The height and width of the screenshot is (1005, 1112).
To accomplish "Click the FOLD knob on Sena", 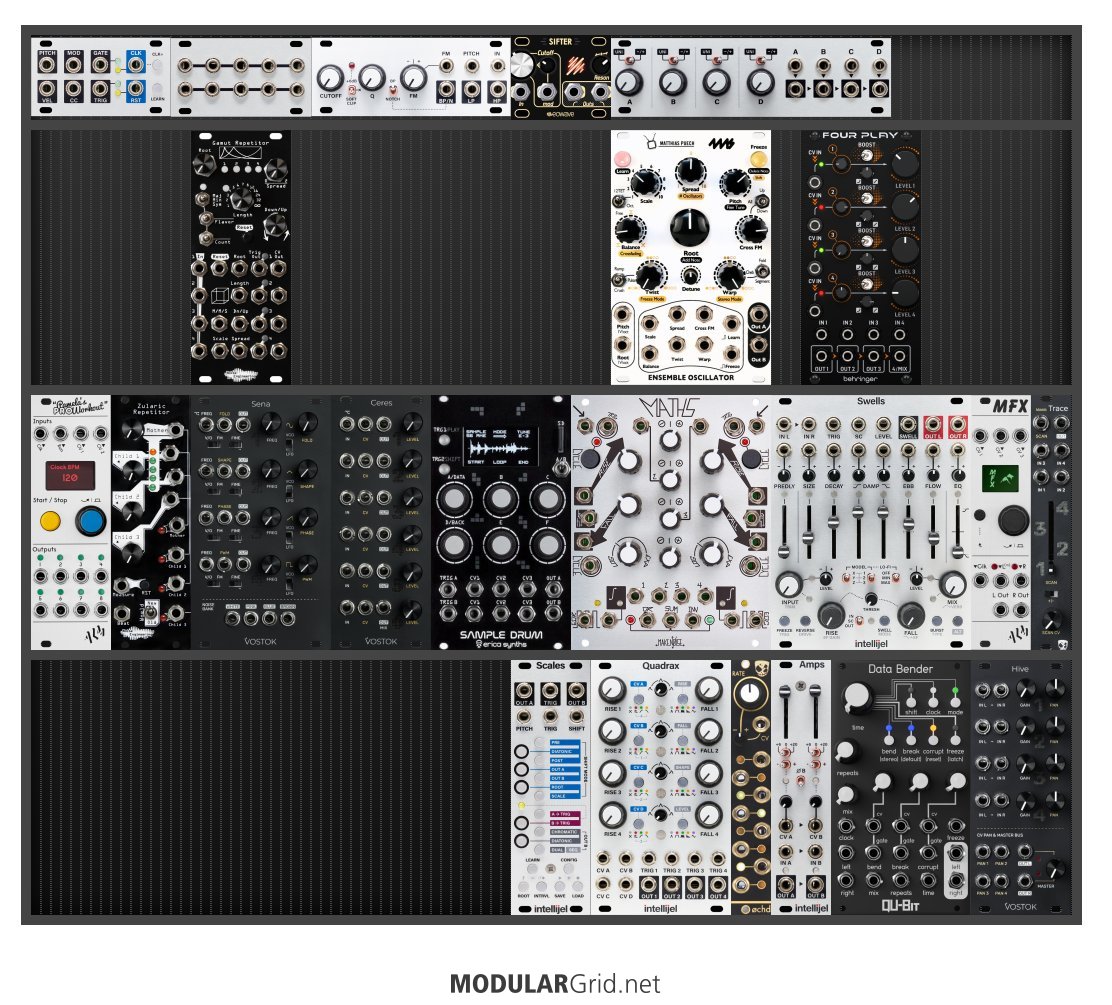I will tap(307, 424).
